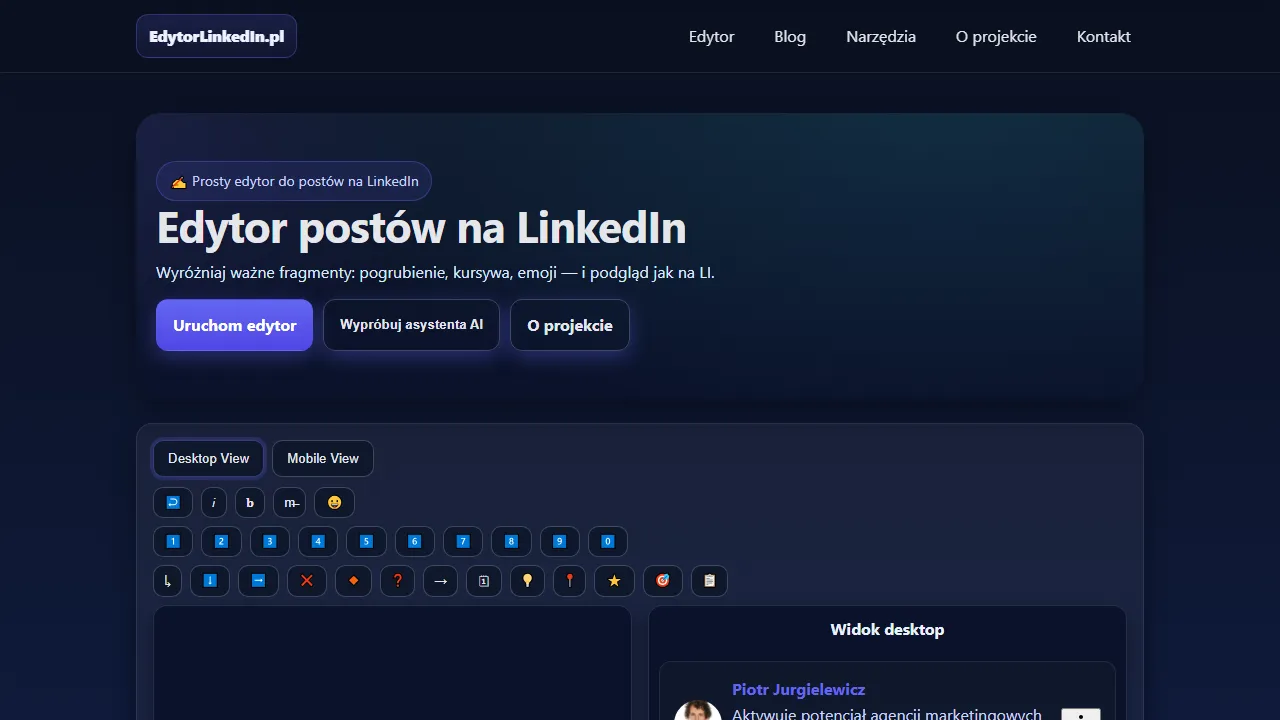Open the Blog page from the navigation
Screen dimensions: 1280x720
tap(789, 36)
